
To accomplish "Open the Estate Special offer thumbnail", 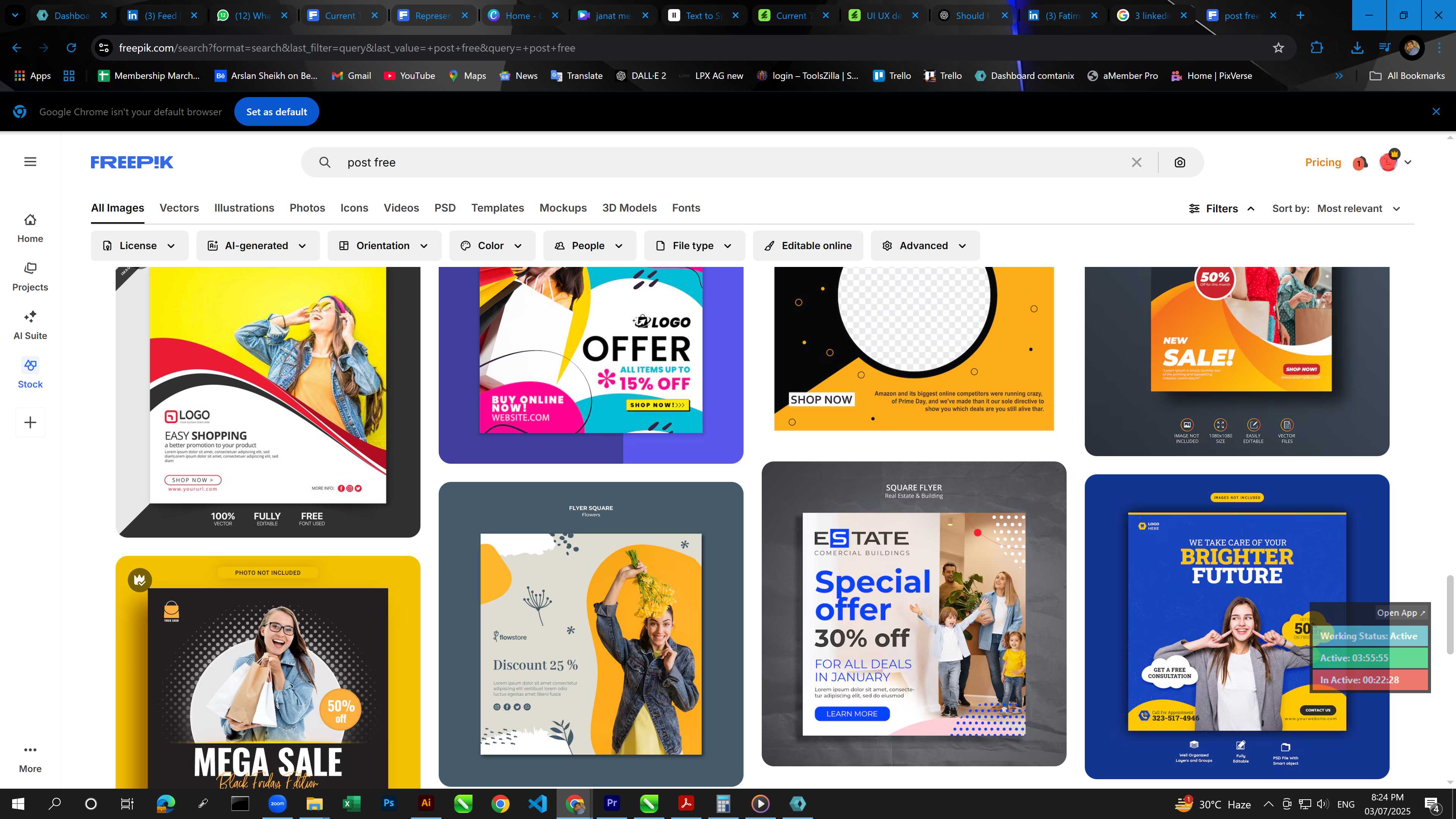I will click(914, 614).
